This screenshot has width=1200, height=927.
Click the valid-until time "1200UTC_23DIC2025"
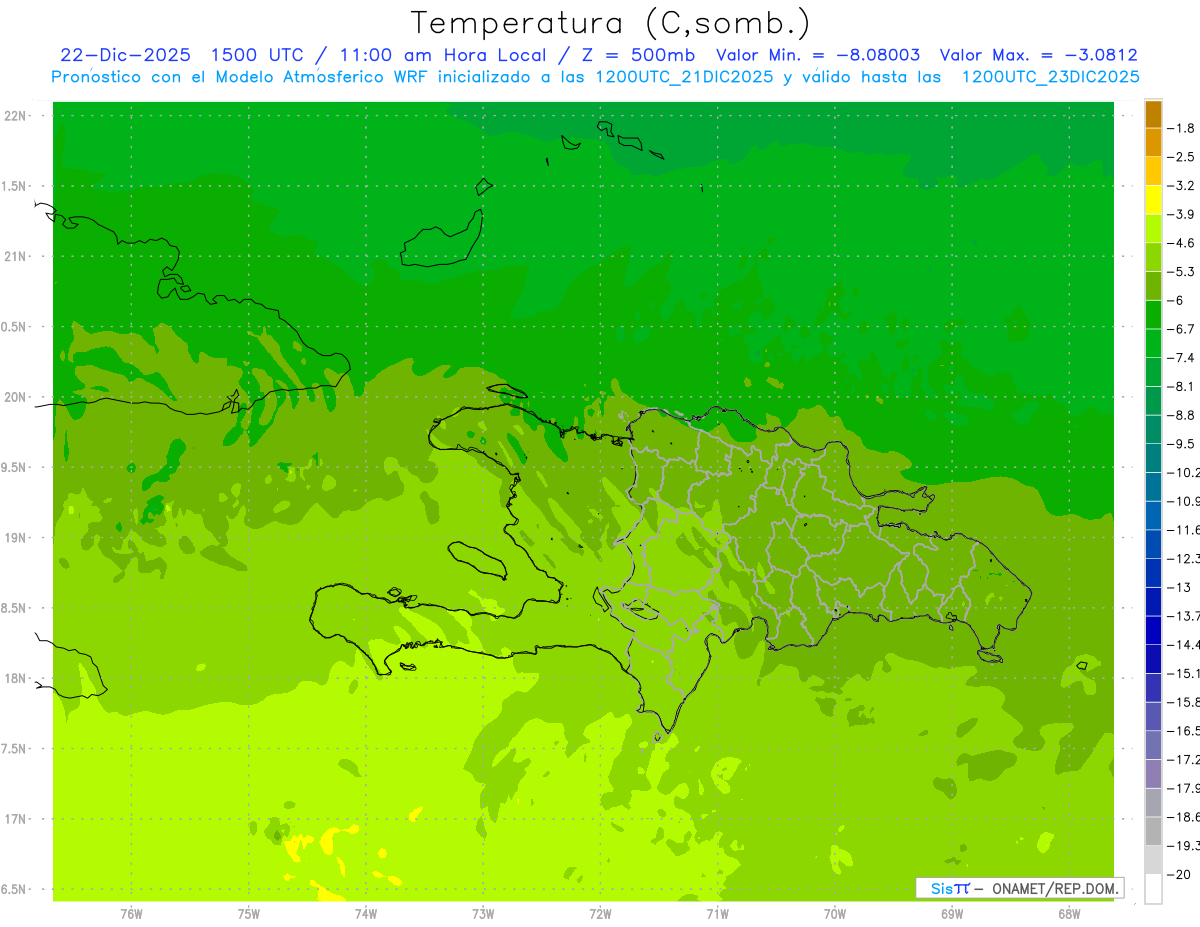coord(1050,77)
